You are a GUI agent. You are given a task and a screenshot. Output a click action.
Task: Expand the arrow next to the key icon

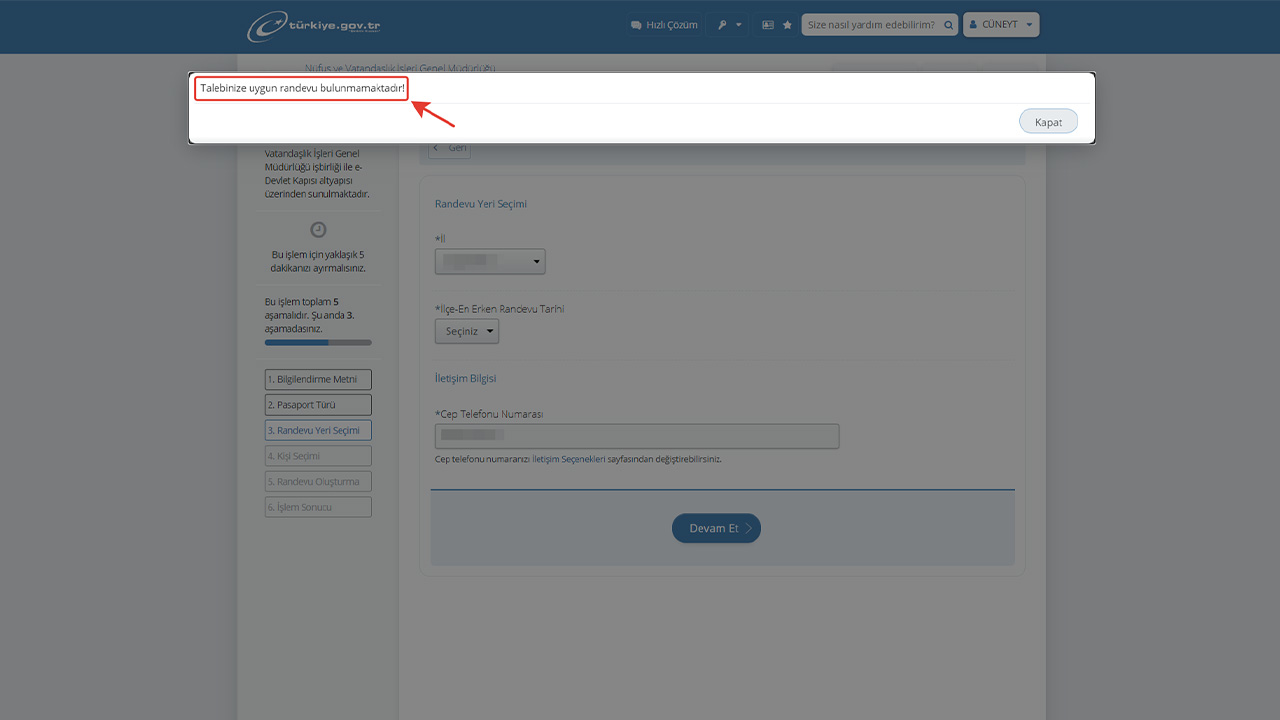click(739, 25)
